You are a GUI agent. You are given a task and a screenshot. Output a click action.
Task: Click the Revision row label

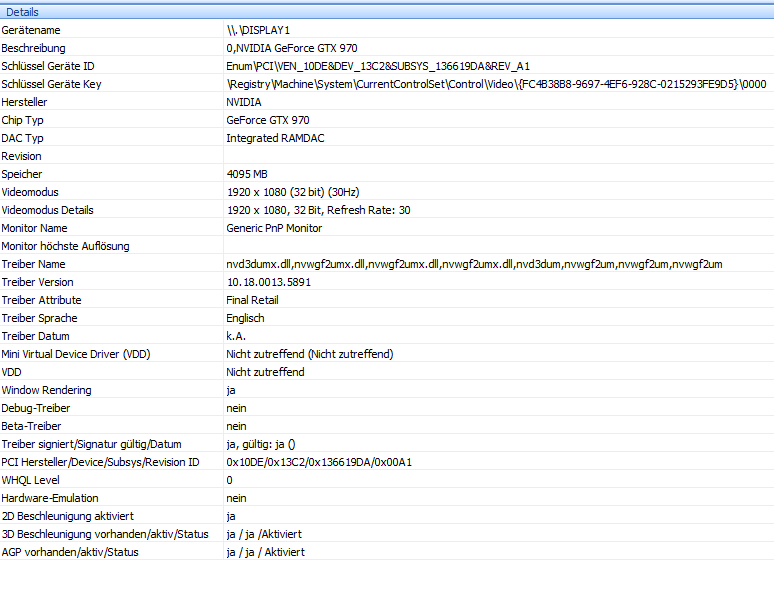pyautogui.click(x=21, y=156)
